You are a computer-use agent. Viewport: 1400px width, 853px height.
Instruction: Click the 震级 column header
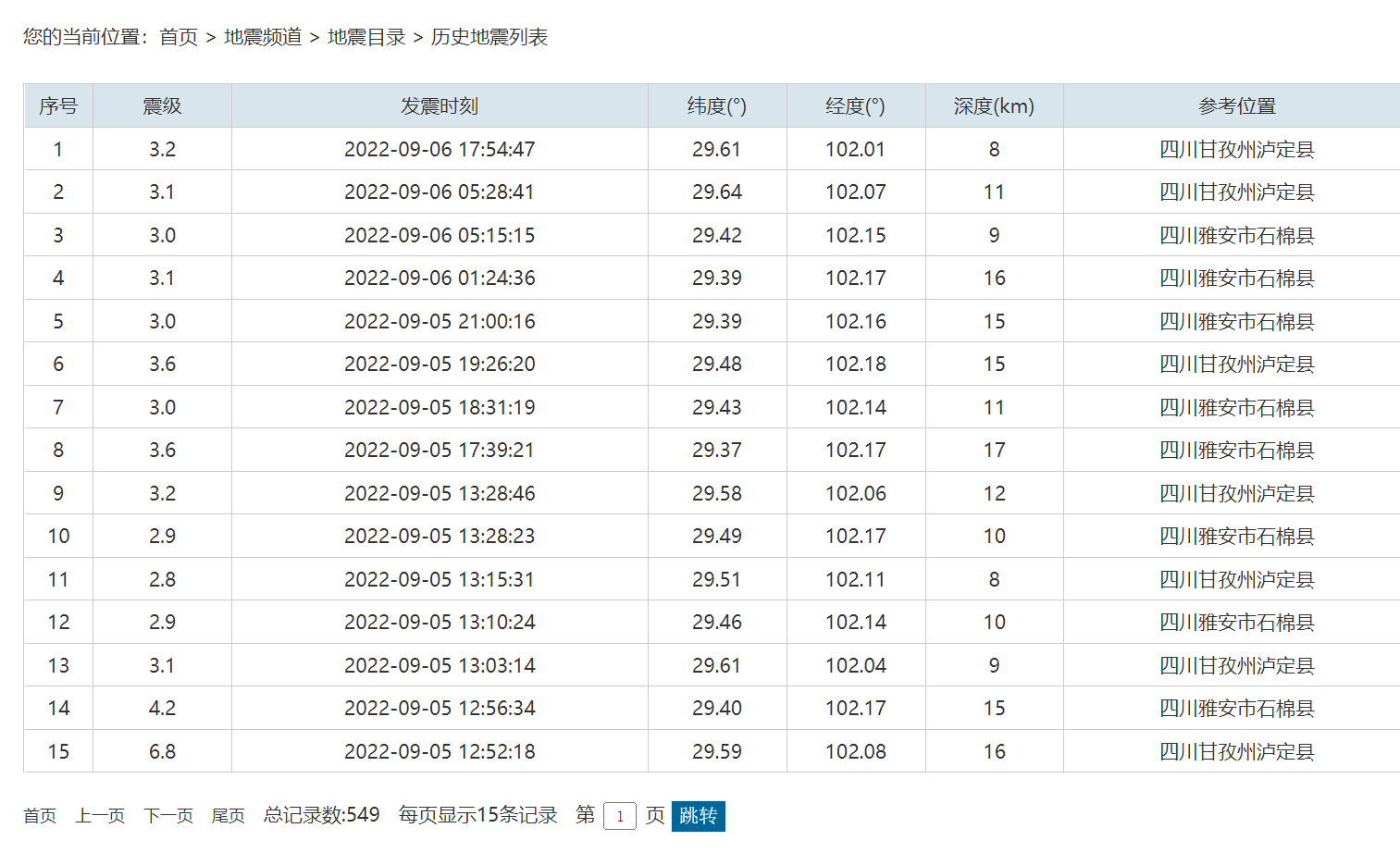[162, 106]
